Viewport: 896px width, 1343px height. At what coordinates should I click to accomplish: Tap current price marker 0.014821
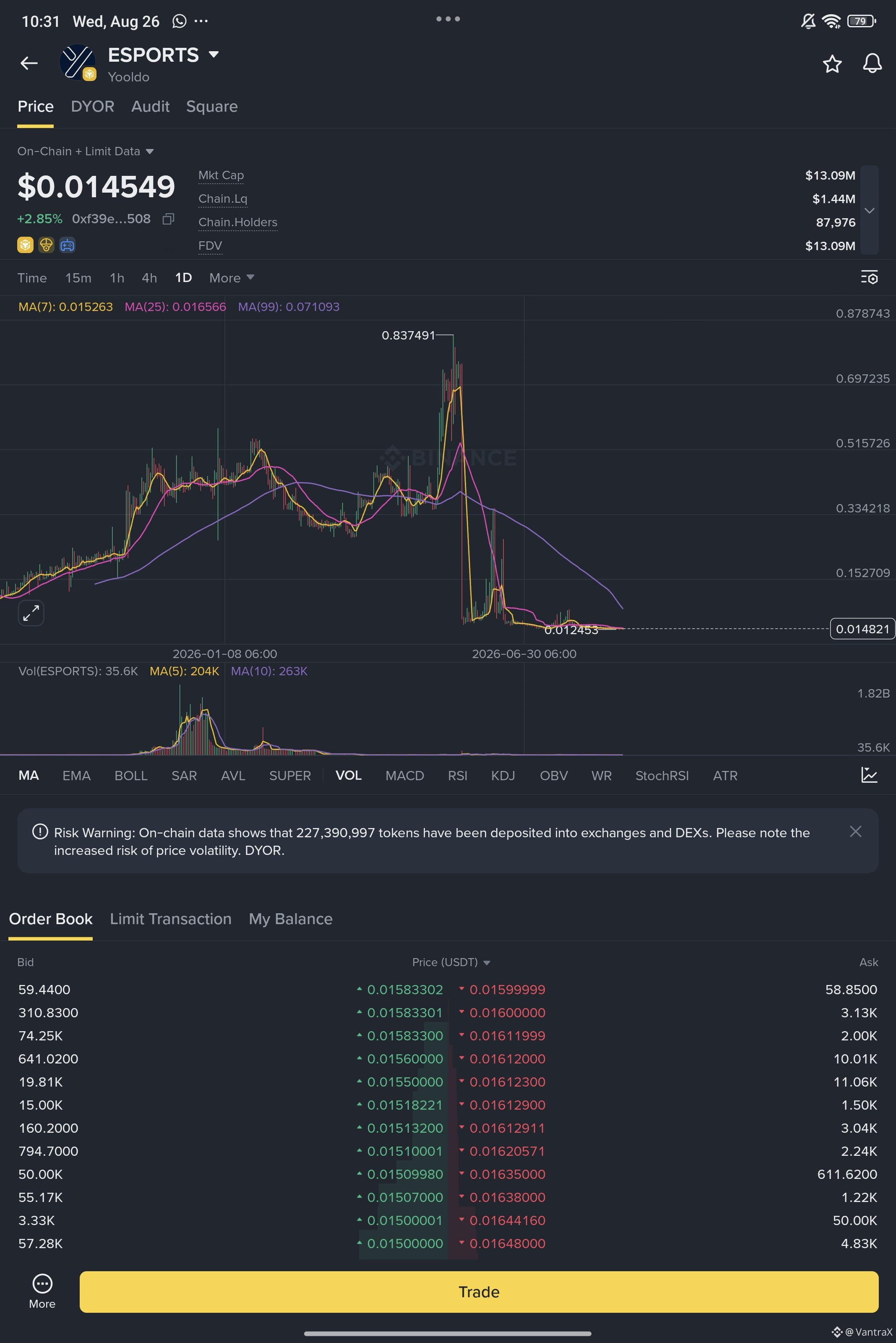click(862, 629)
